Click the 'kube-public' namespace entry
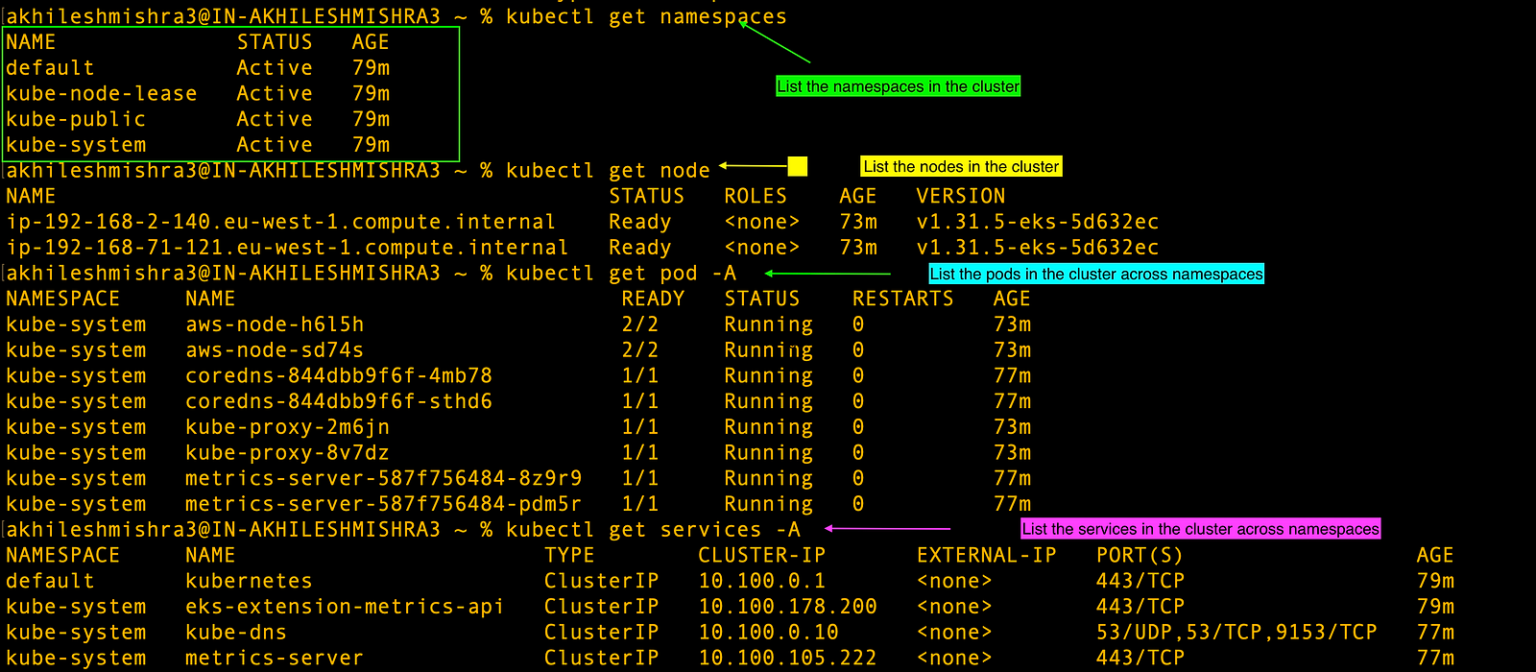This screenshot has height=672, width=1536. click(77, 118)
